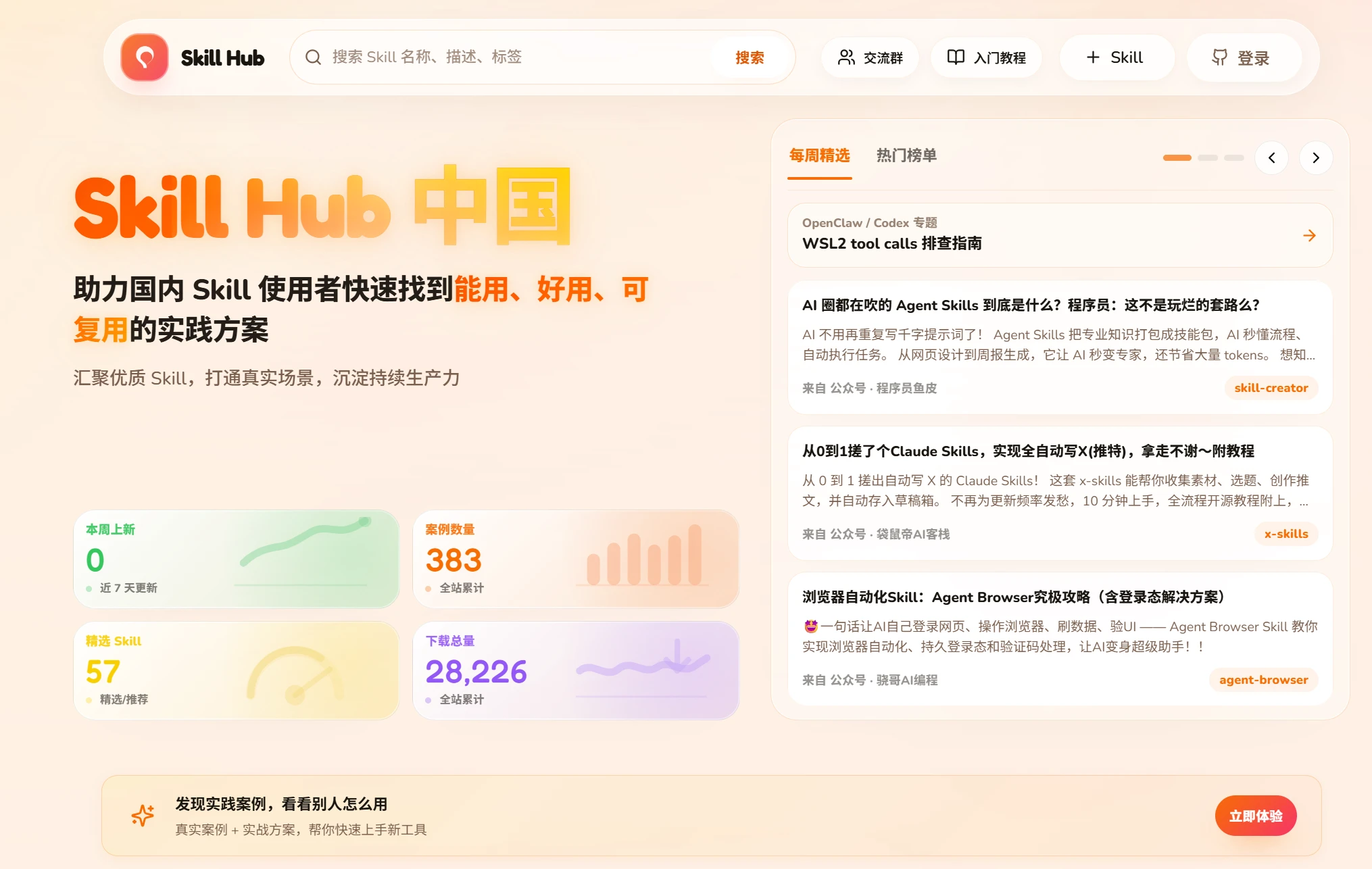Click the 近 7 天更新 label
Image resolution: width=1372 pixels, height=869 pixels.
click(128, 588)
